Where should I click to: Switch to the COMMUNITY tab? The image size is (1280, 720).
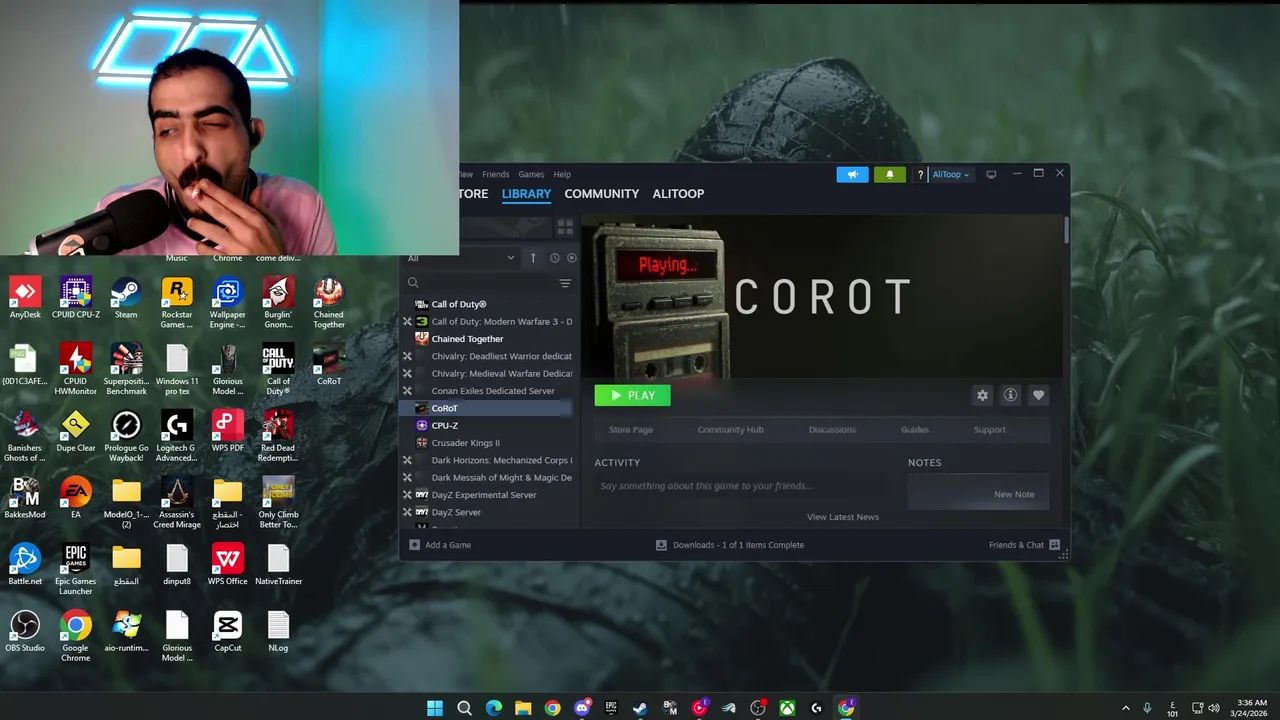coord(601,194)
